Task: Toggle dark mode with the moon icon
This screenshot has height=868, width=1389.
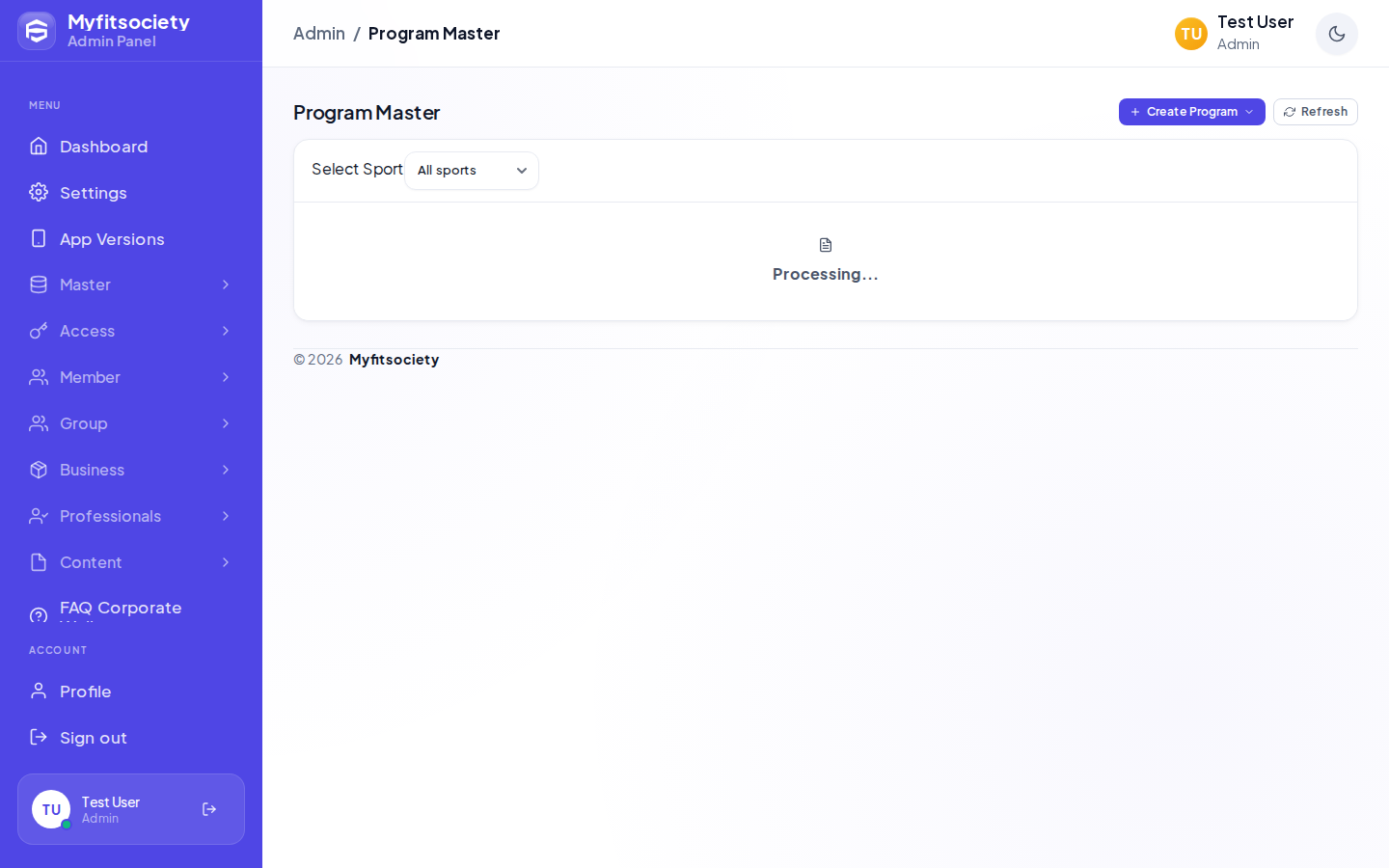Action: pyautogui.click(x=1337, y=34)
